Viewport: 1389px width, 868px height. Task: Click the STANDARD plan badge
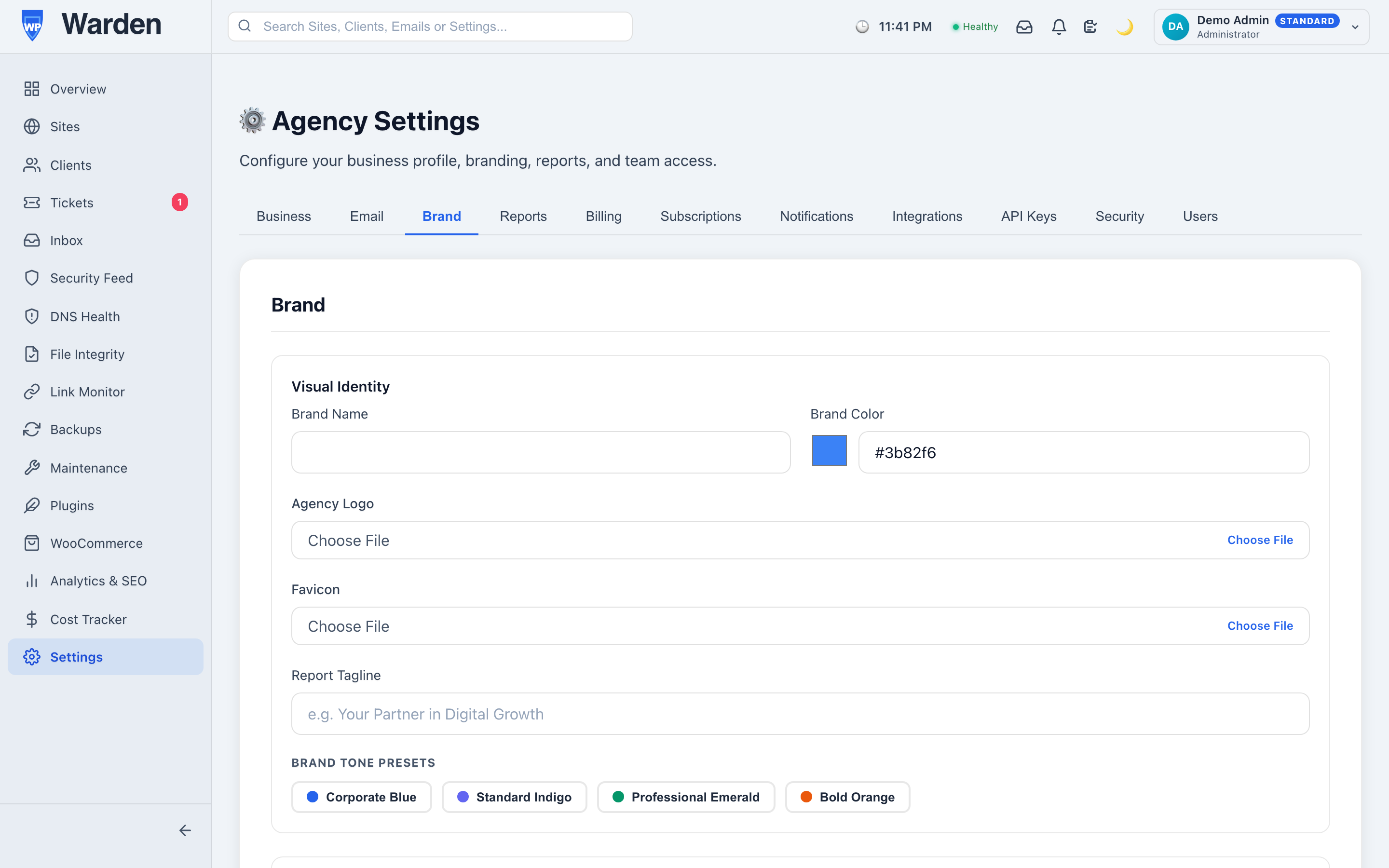click(1307, 21)
